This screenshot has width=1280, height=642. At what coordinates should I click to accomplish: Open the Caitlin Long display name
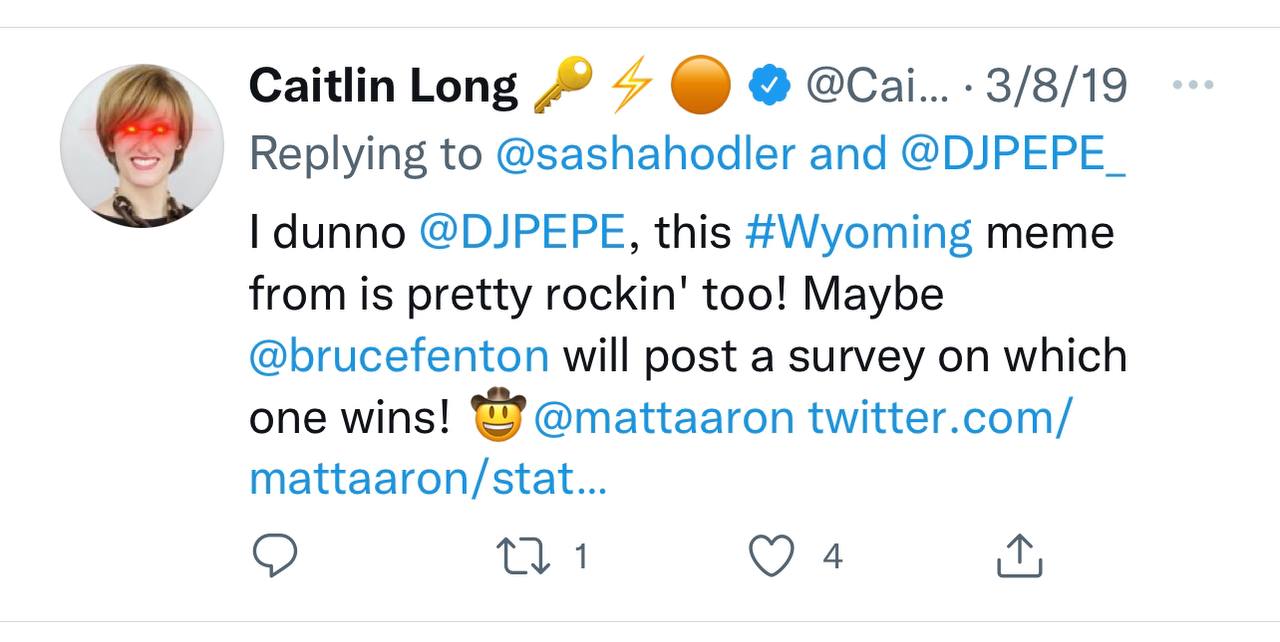[384, 87]
